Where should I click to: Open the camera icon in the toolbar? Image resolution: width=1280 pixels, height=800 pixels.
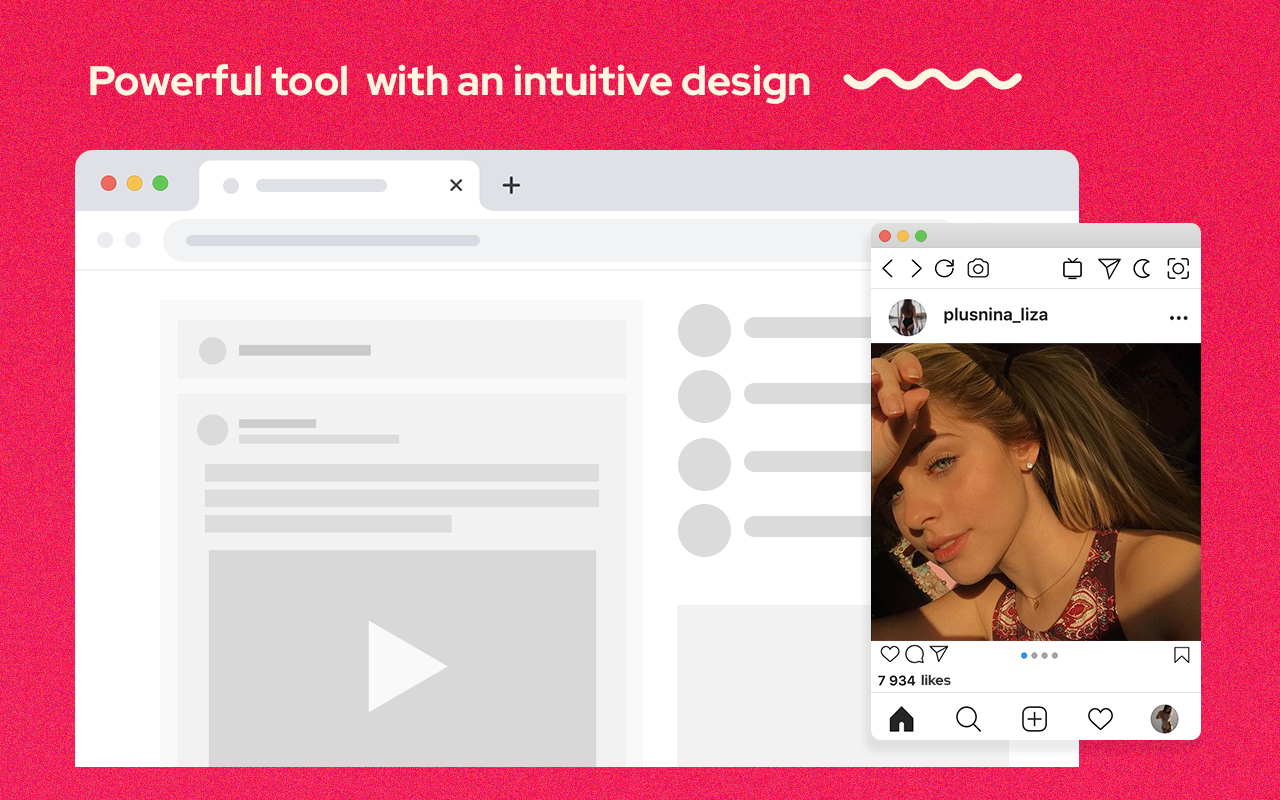pos(978,268)
